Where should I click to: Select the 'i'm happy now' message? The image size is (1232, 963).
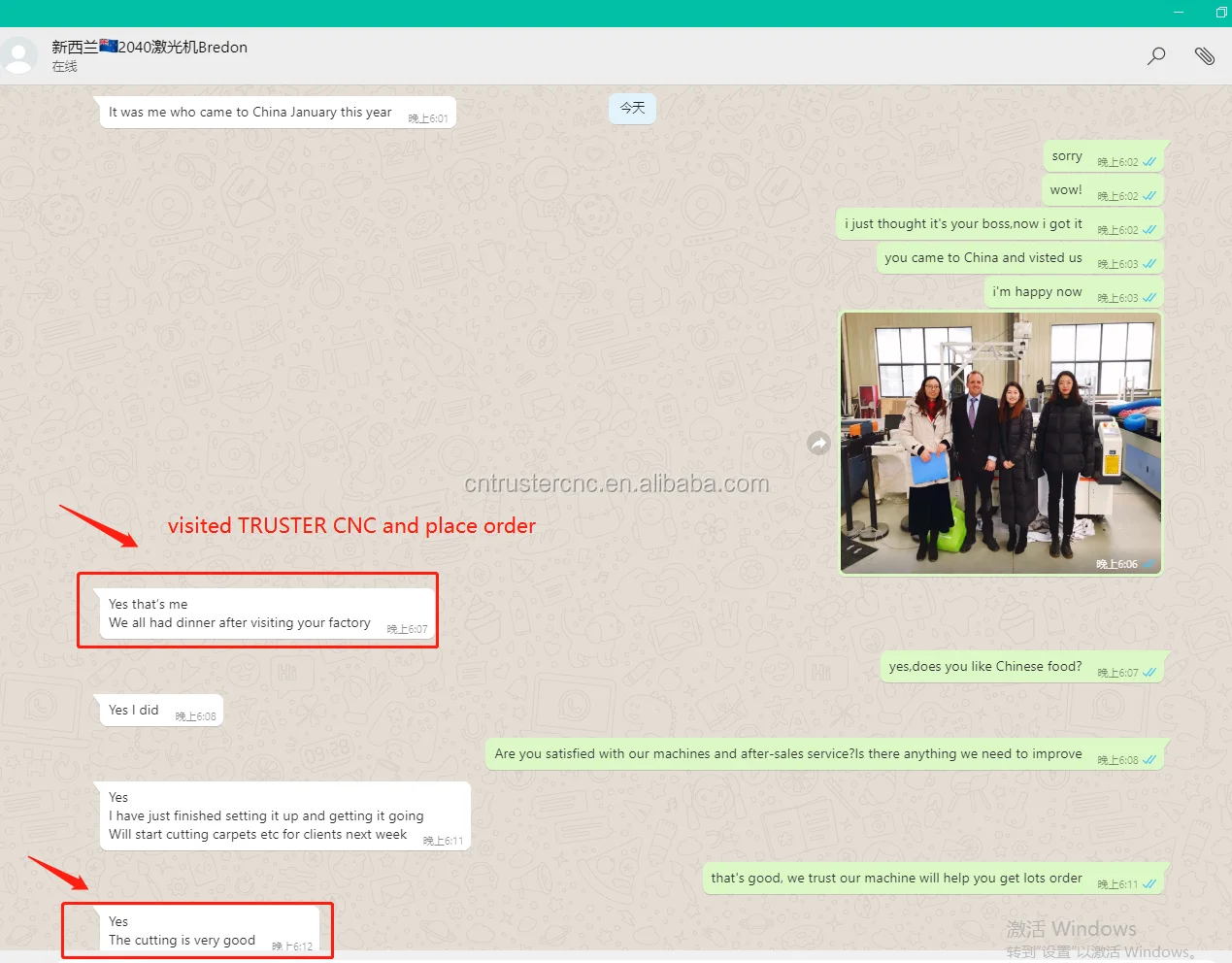1074,292
